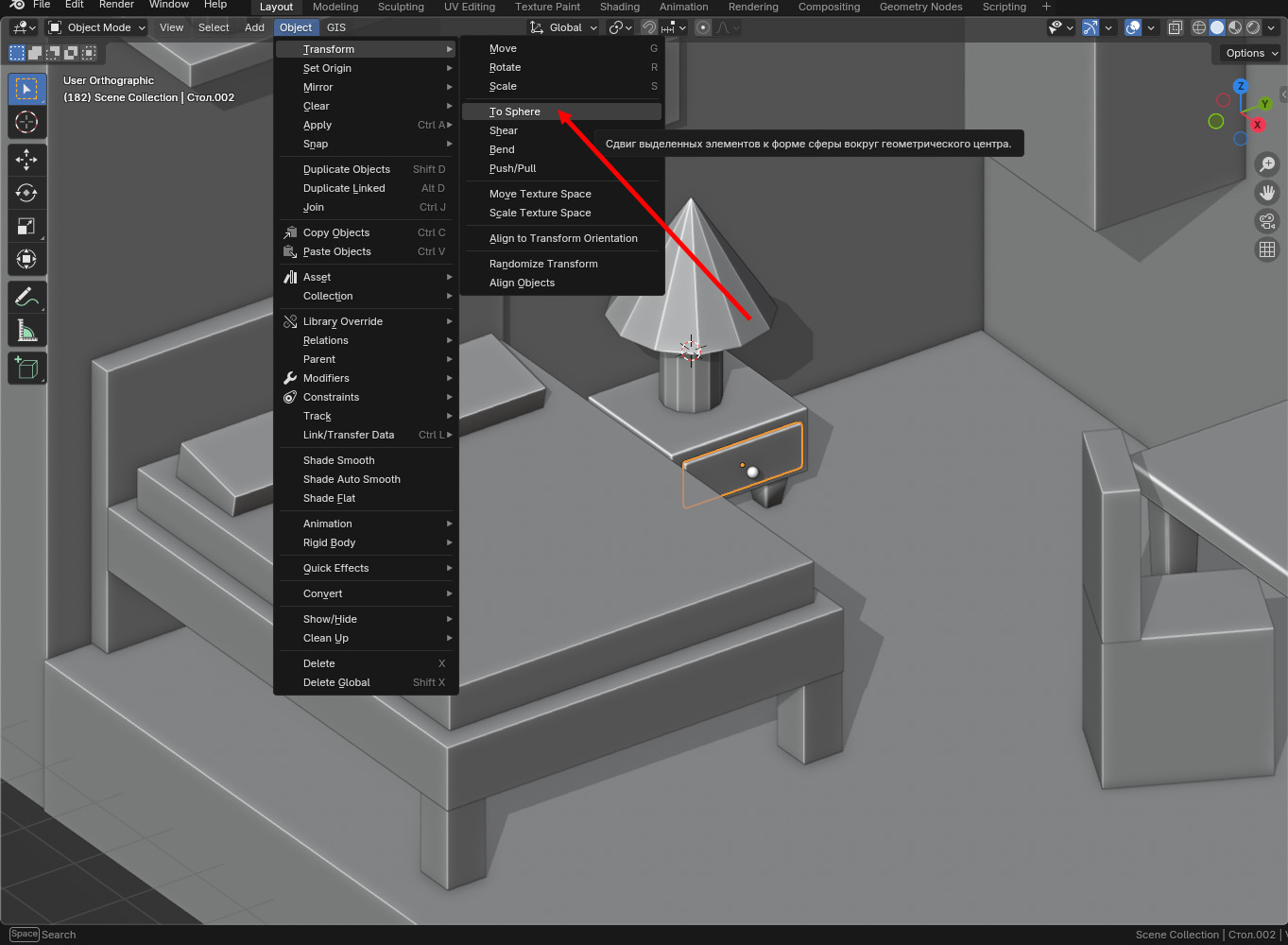Viewport: 1288px width, 945px height.
Task: Click the Add Cube tool
Action: pyautogui.click(x=26, y=369)
